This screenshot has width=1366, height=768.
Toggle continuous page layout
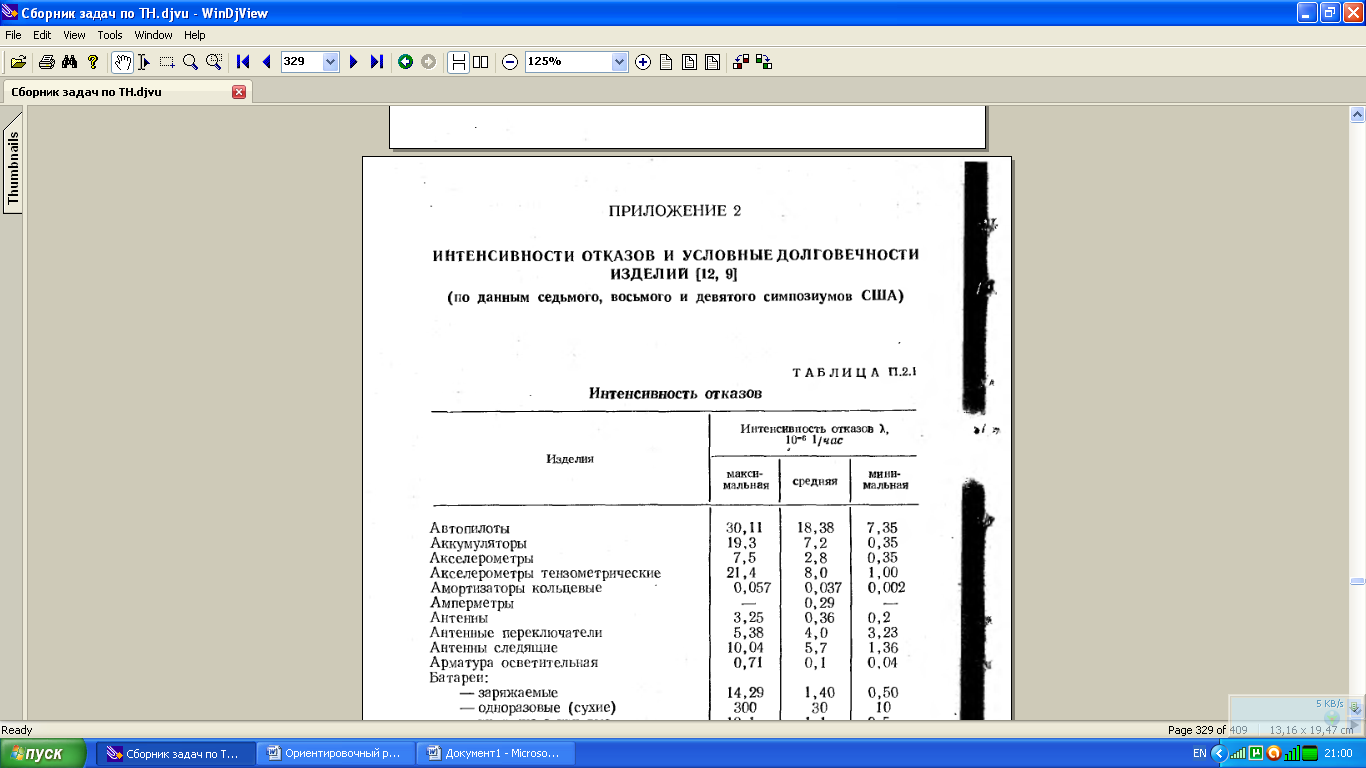pyautogui.click(x=458, y=62)
